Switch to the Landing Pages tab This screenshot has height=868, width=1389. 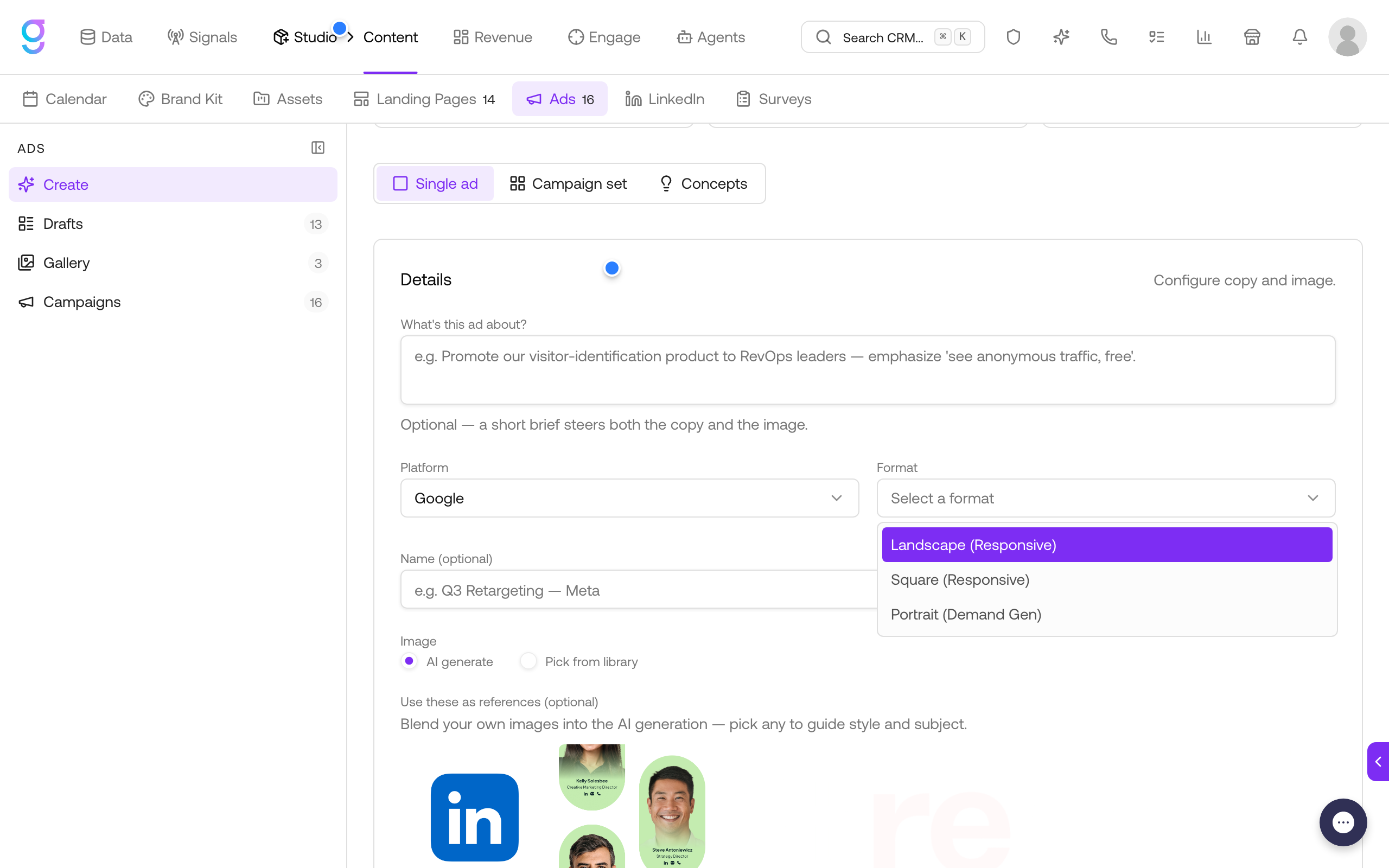point(424,99)
